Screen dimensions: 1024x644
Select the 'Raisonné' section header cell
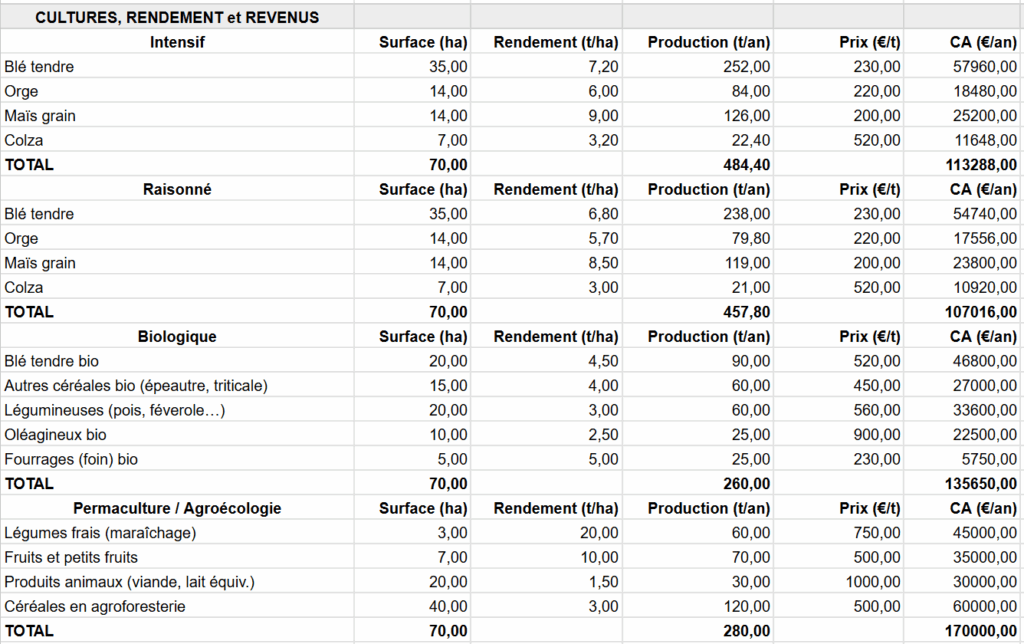(x=177, y=189)
